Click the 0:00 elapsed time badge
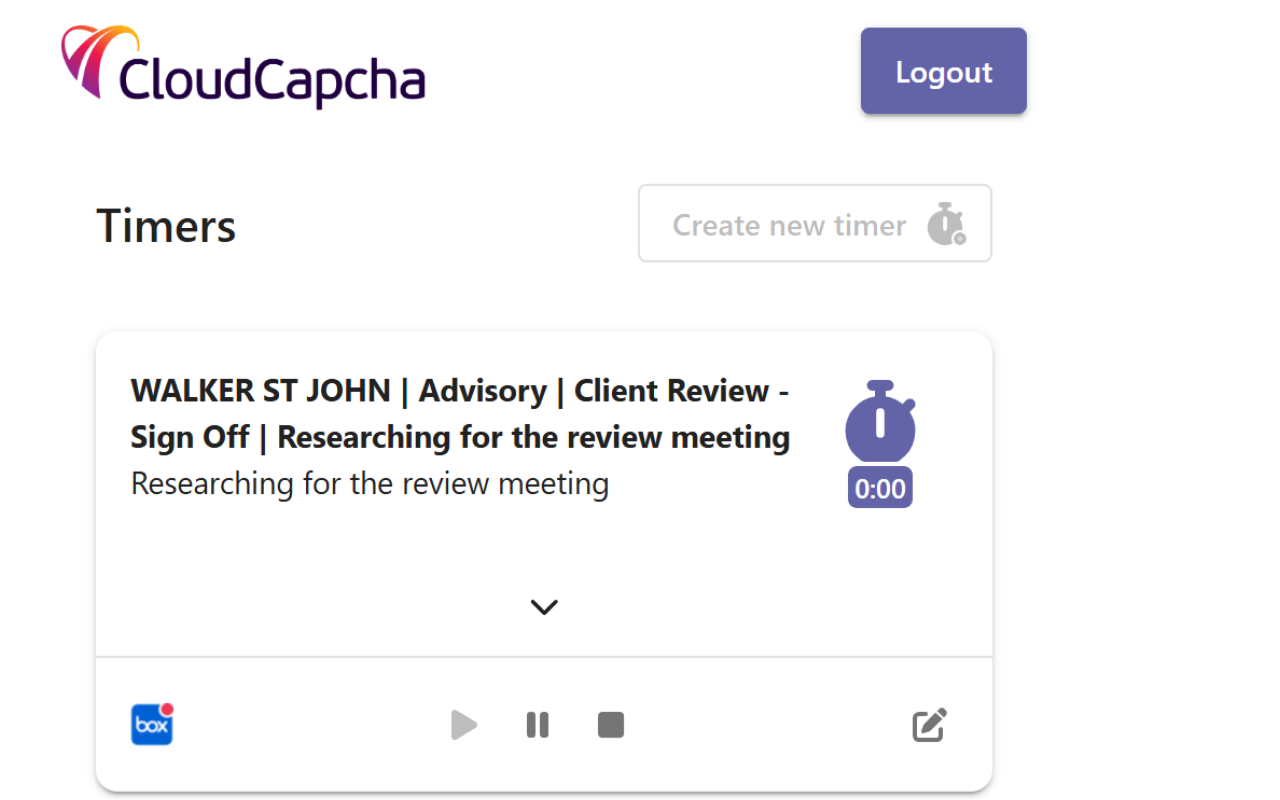Image resolution: width=1280 pixels, height=800 pixels. (x=880, y=489)
